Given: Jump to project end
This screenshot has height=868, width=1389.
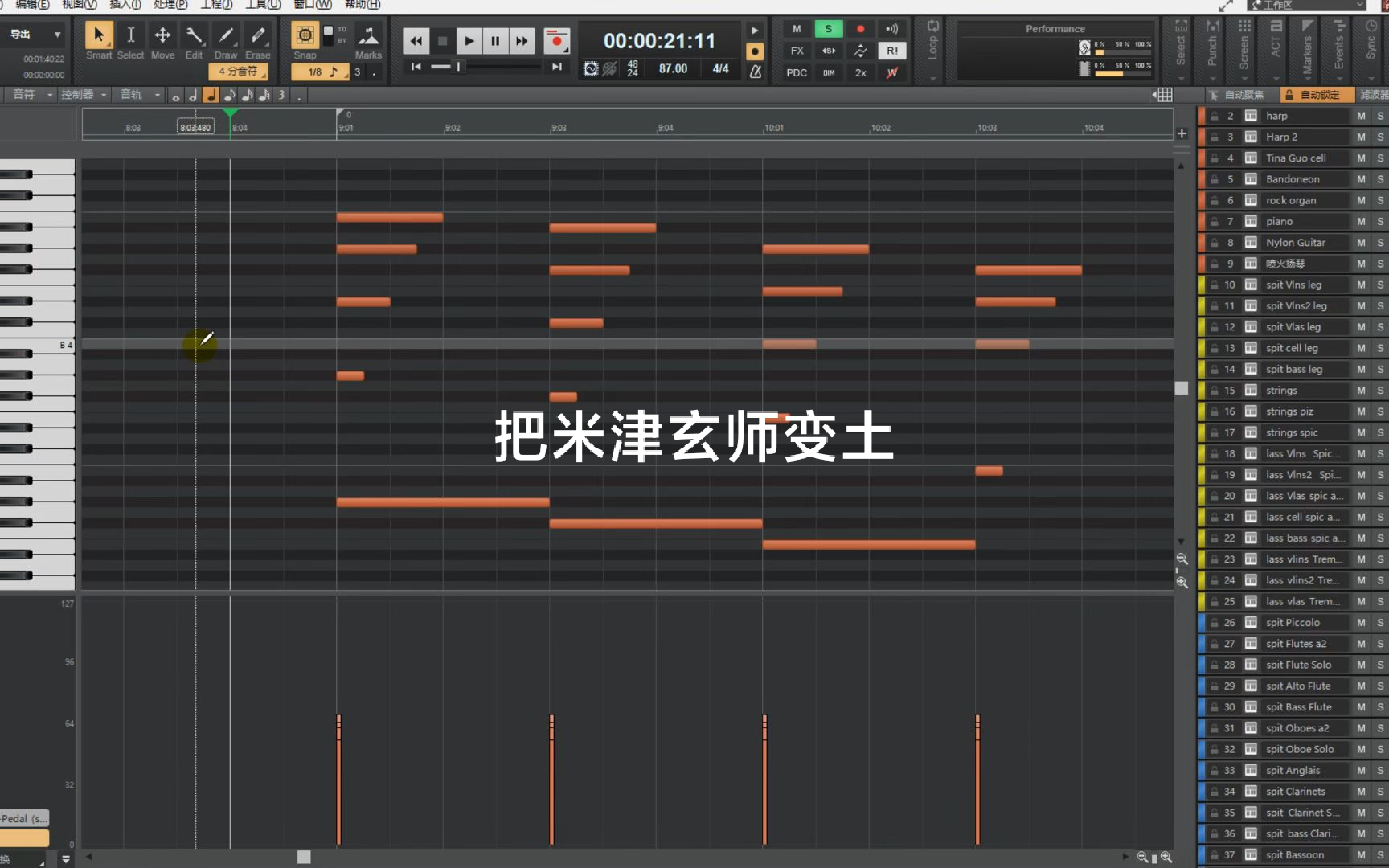Looking at the screenshot, I should (x=556, y=67).
